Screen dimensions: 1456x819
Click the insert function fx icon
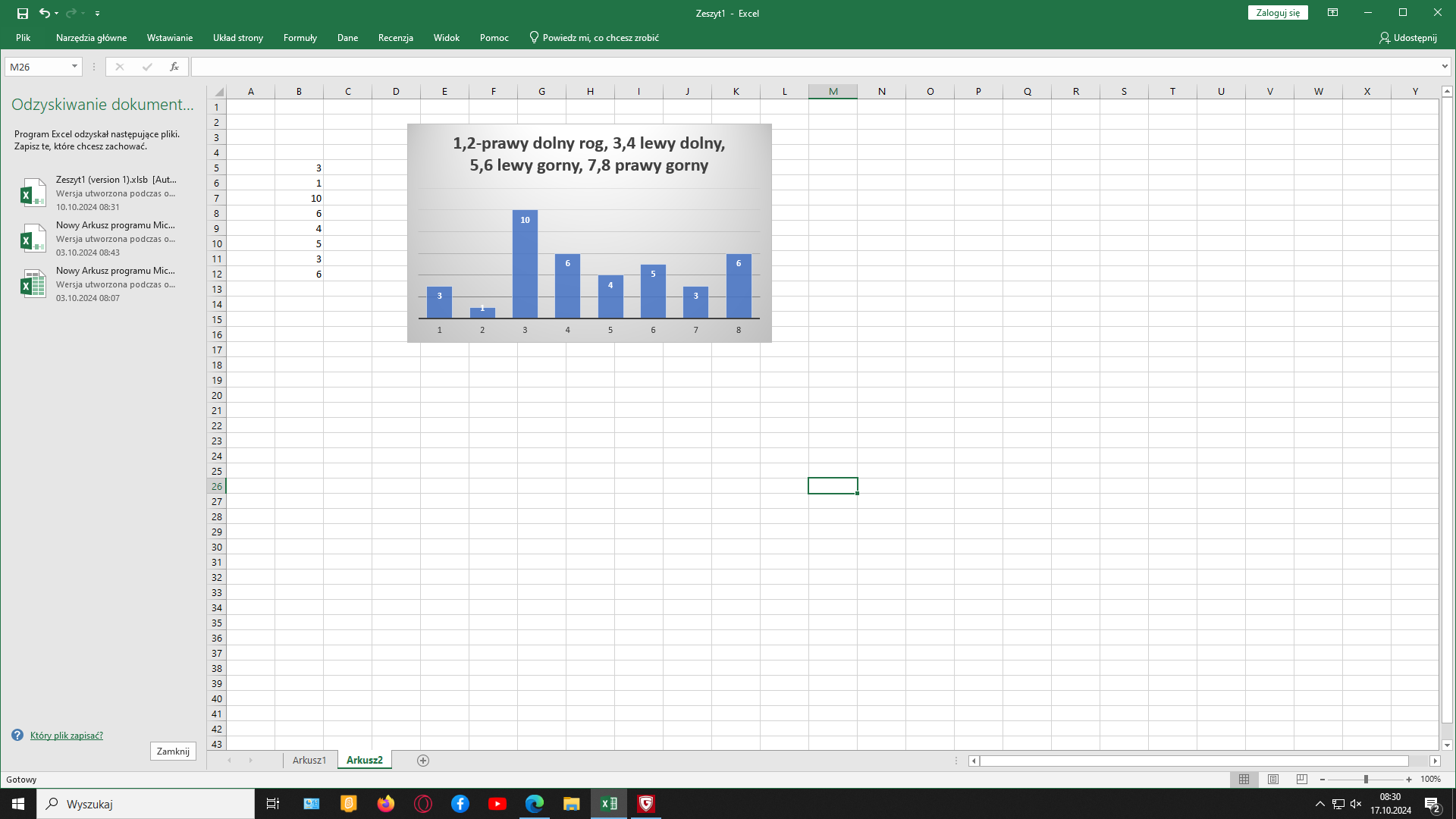tap(174, 67)
